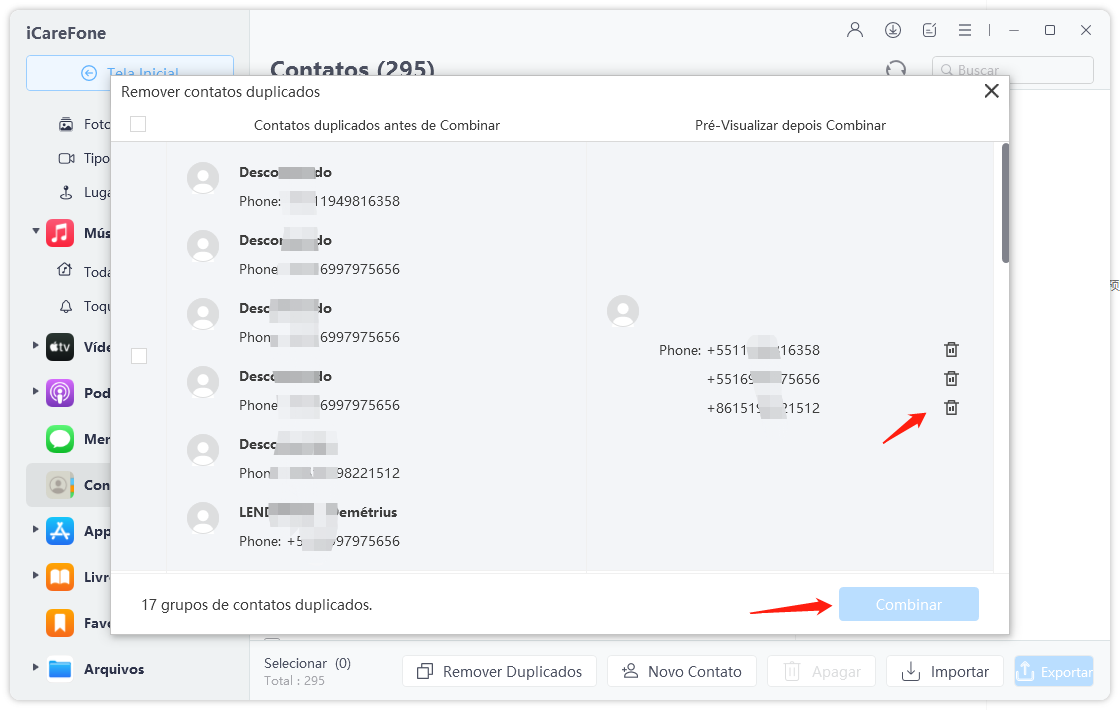This screenshot has width=1120, height=710.
Task: Click the Apple TV Vídeos sidebar icon
Action: [60, 347]
